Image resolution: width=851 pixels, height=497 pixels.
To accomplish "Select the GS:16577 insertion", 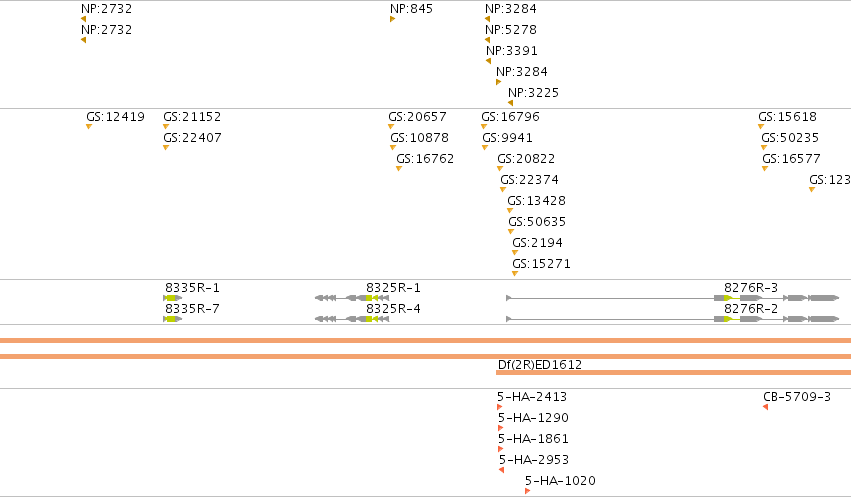I will [765, 169].
